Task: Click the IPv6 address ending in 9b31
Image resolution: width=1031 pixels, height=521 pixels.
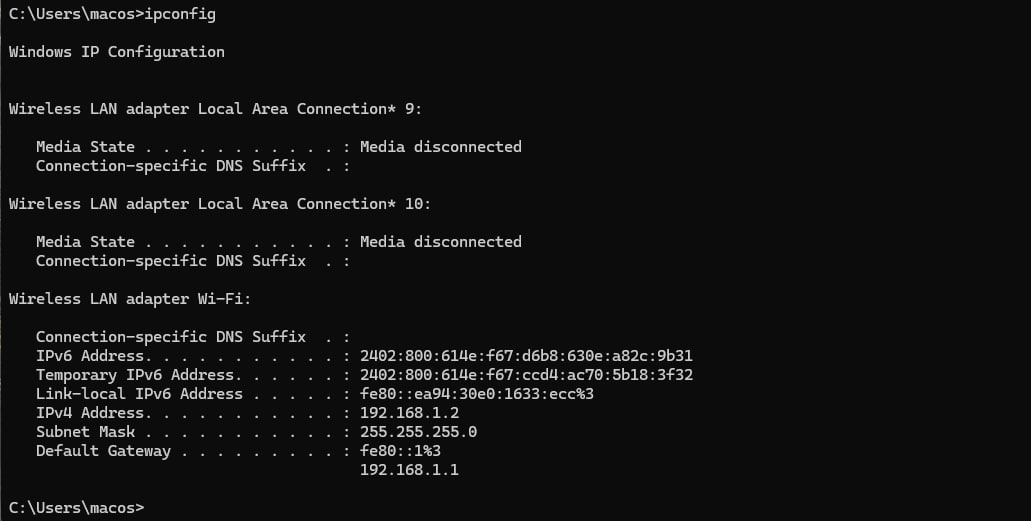Action: [526, 356]
